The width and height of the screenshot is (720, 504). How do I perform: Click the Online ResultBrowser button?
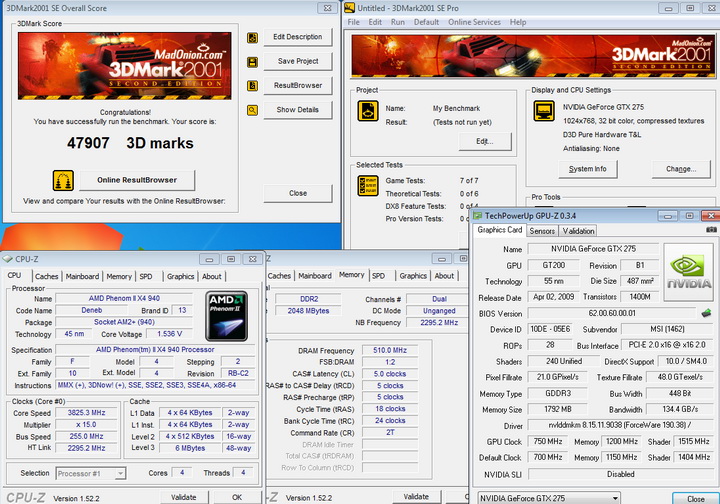coord(137,180)
